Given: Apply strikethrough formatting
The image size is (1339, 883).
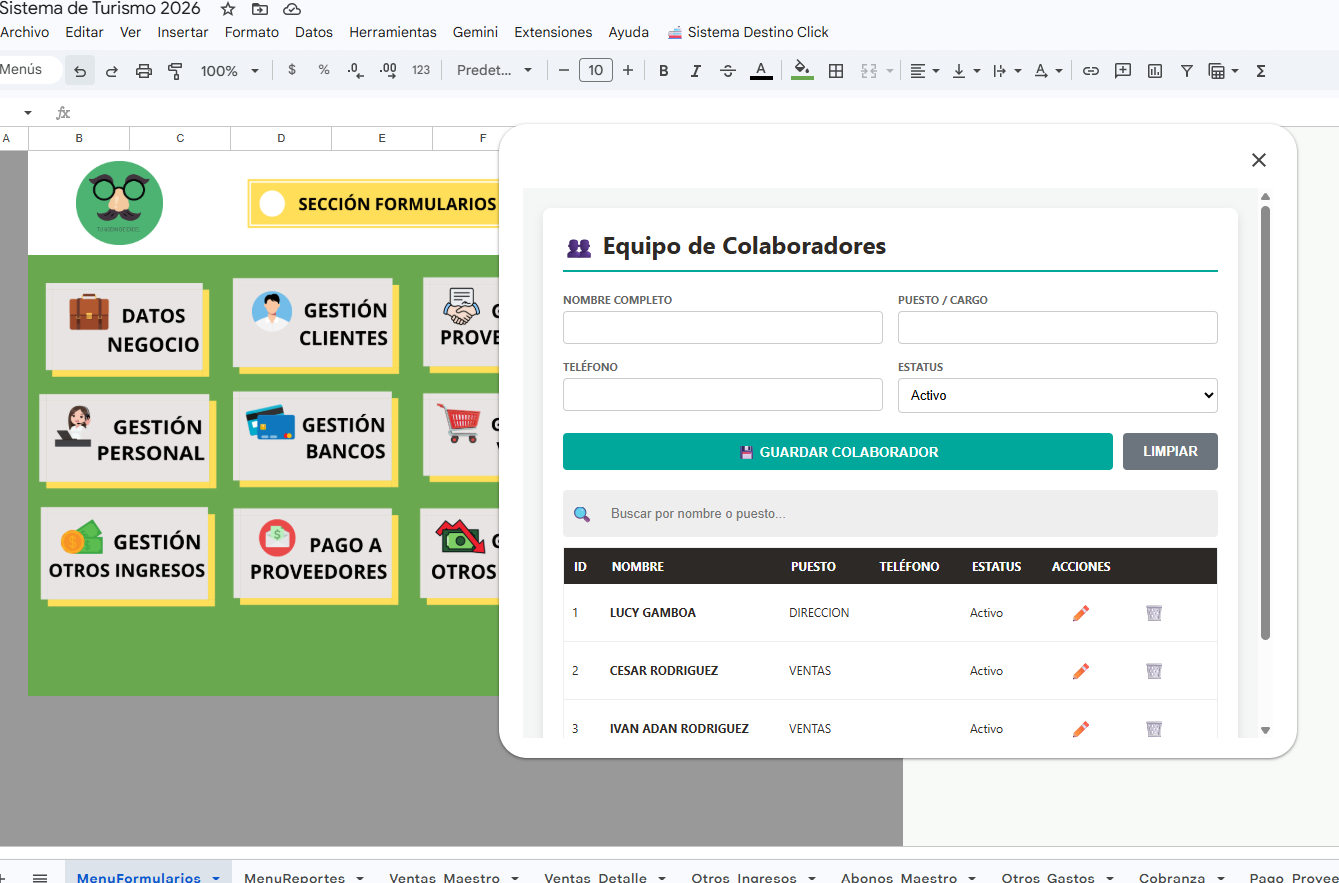Looking at the screenshot, I should point(728,71).
